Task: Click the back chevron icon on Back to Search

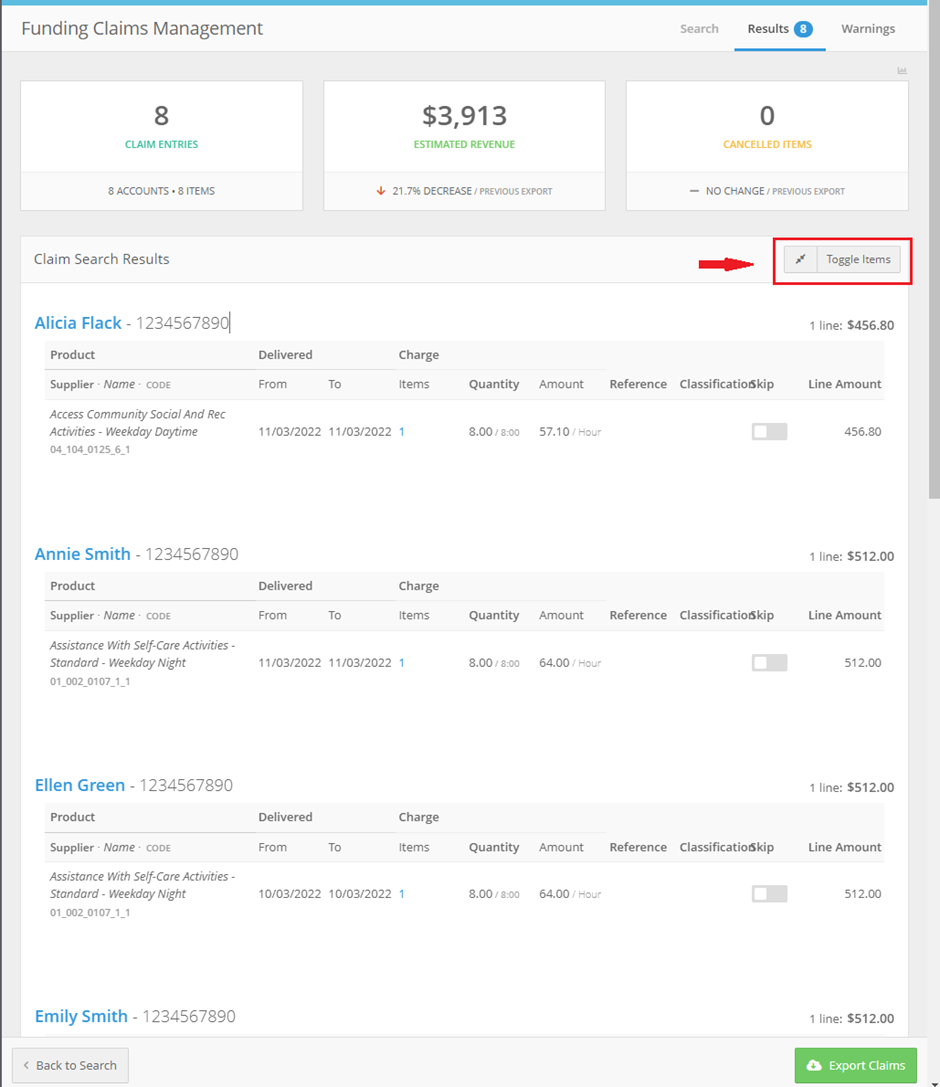Action: 26,1066
